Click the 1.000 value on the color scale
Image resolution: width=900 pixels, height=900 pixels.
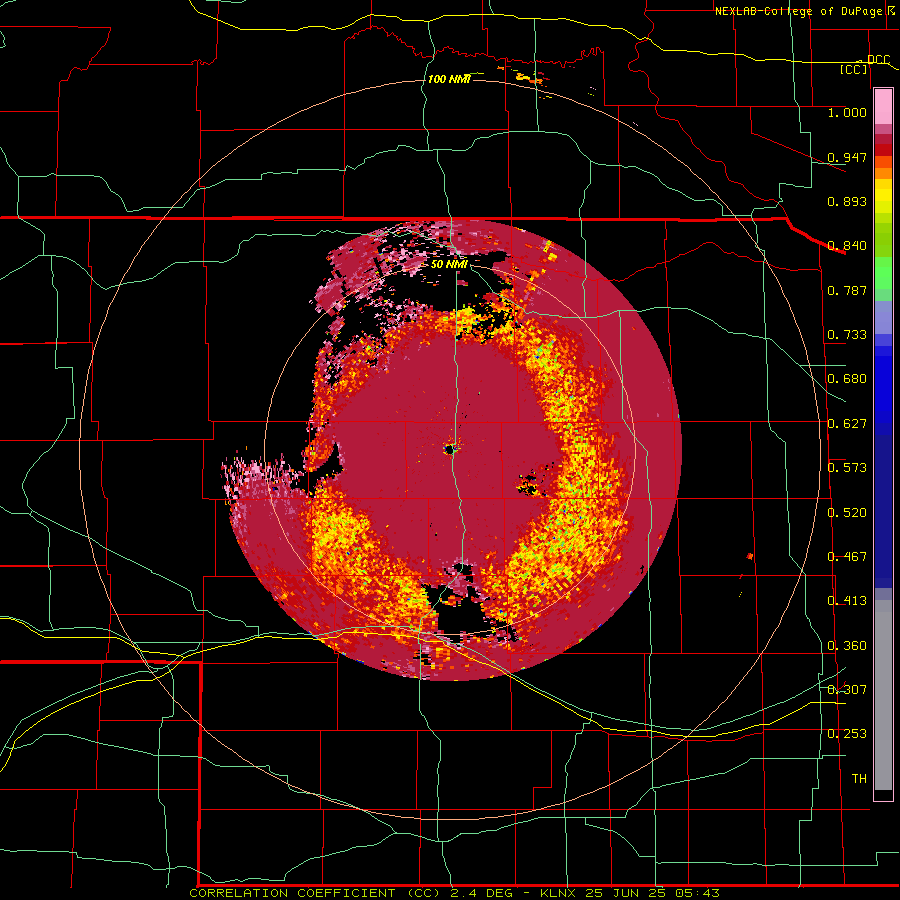[x=847, y=112]
